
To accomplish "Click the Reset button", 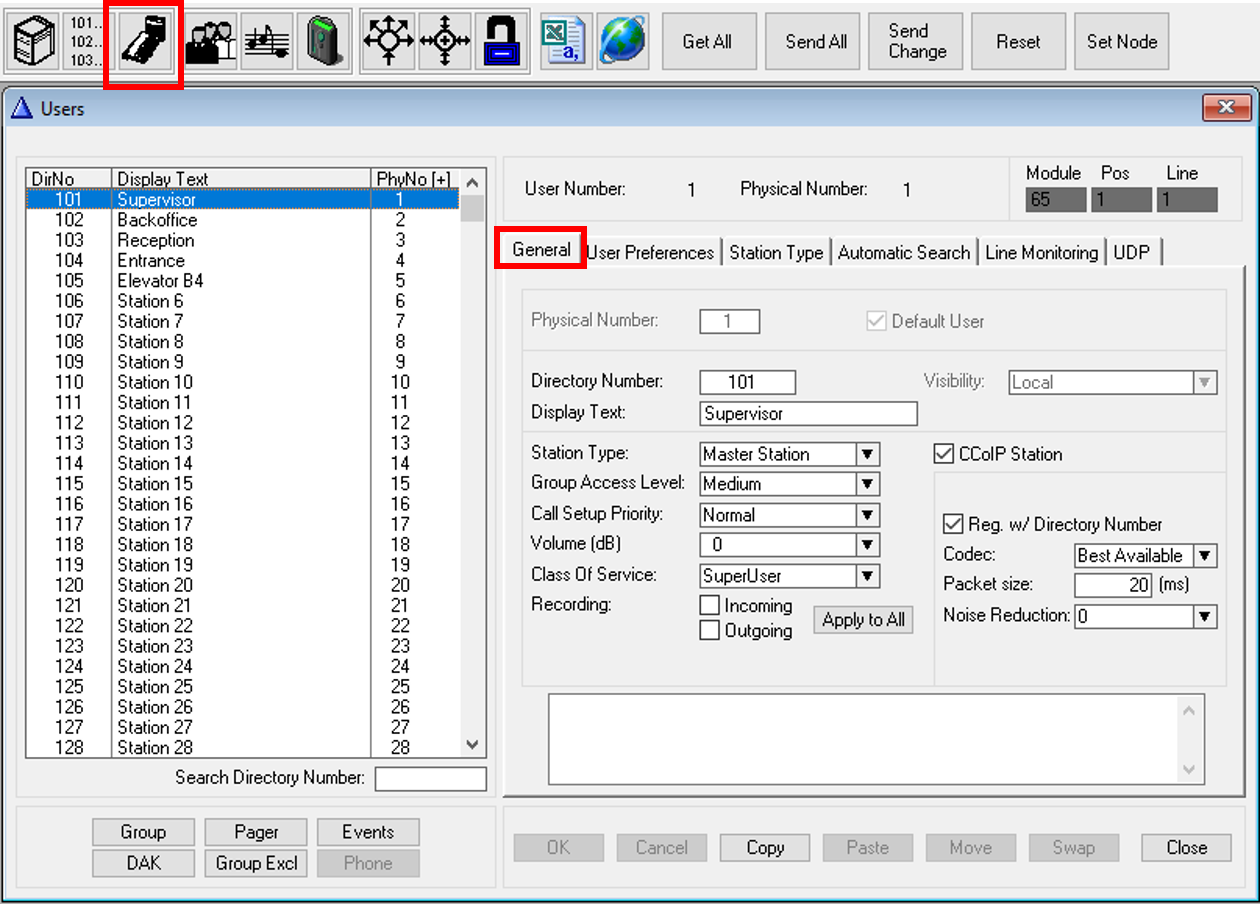I will coord(1018,42).
